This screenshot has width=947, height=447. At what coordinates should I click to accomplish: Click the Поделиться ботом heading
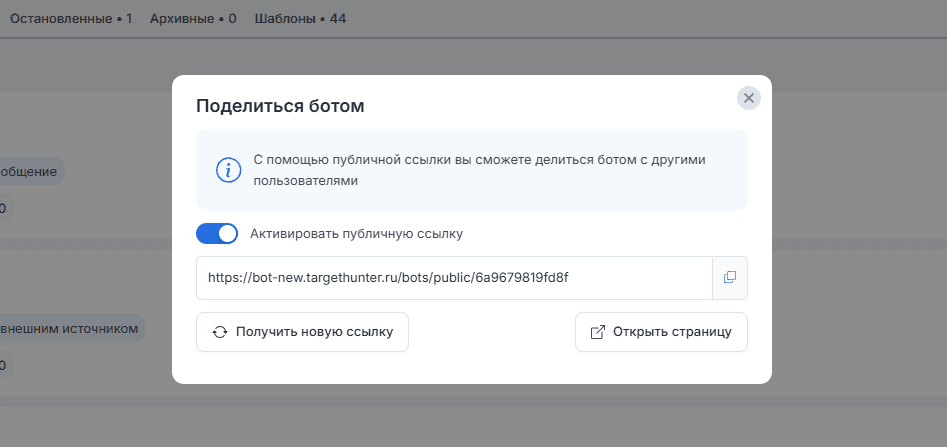tap(280, 106)
